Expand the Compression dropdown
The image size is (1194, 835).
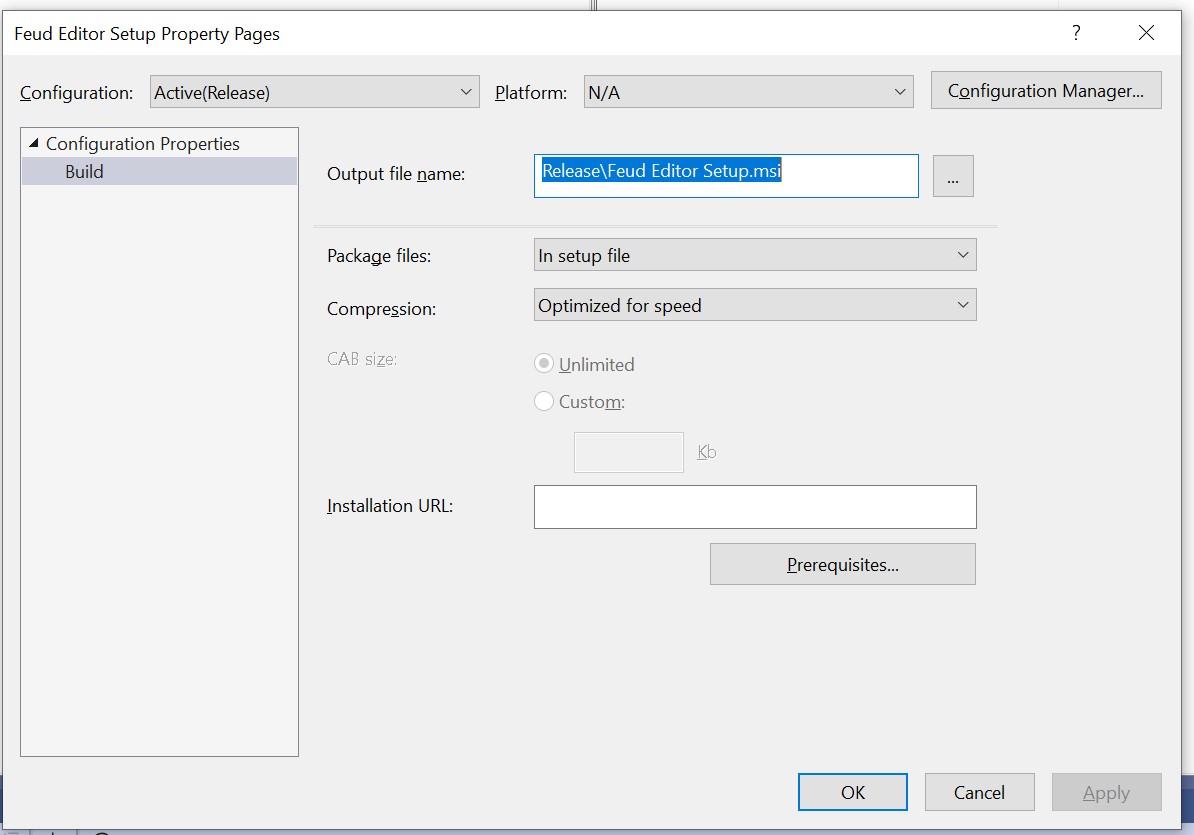pos(755,304)
